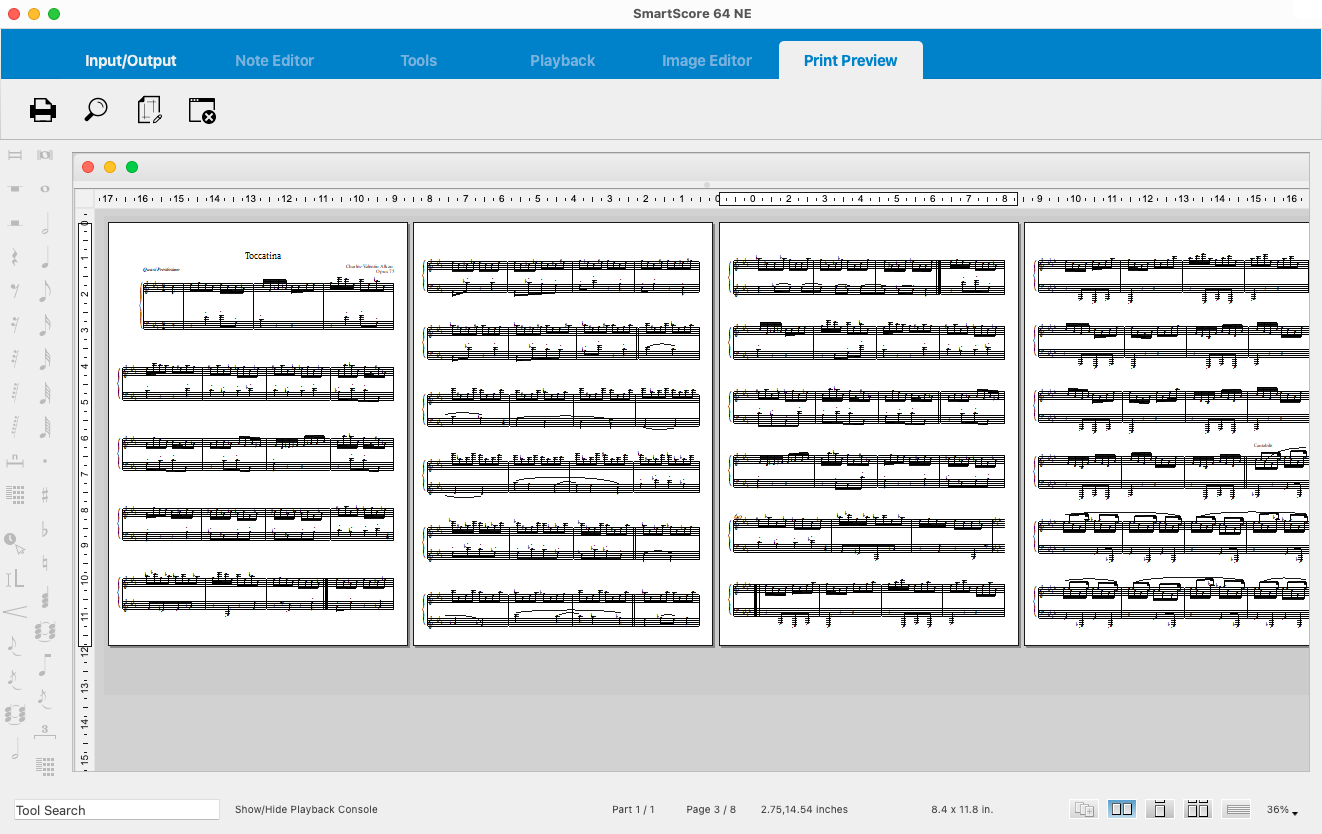Select the crescendo hairpin tool
Viewport: 1322px width, 834px height.
15,612
